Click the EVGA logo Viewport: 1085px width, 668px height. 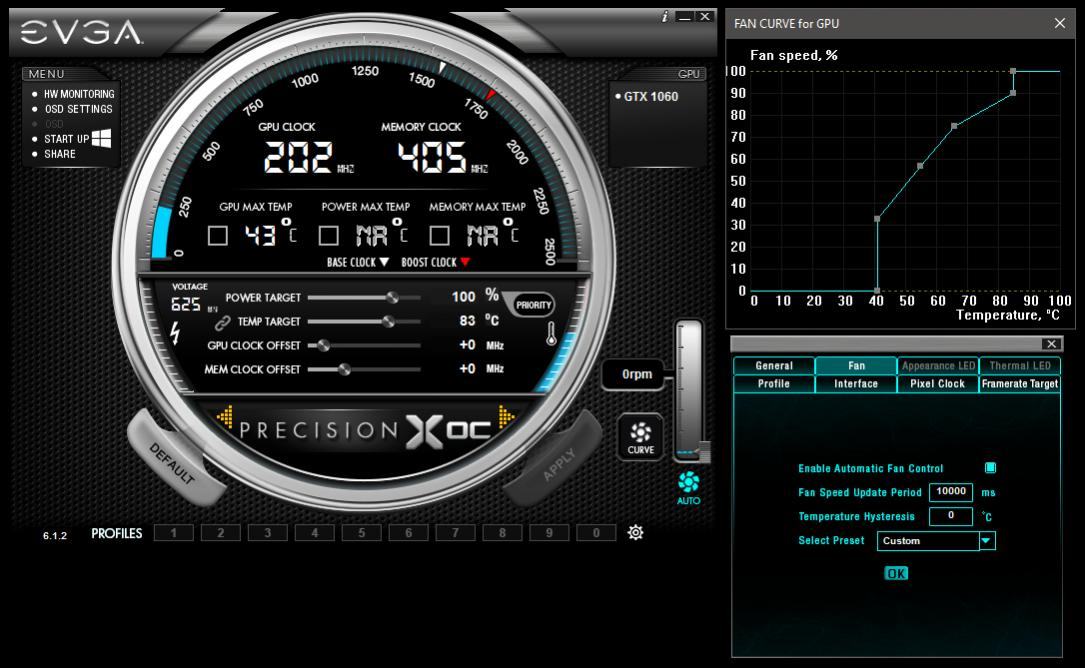(x=81, y=33)
